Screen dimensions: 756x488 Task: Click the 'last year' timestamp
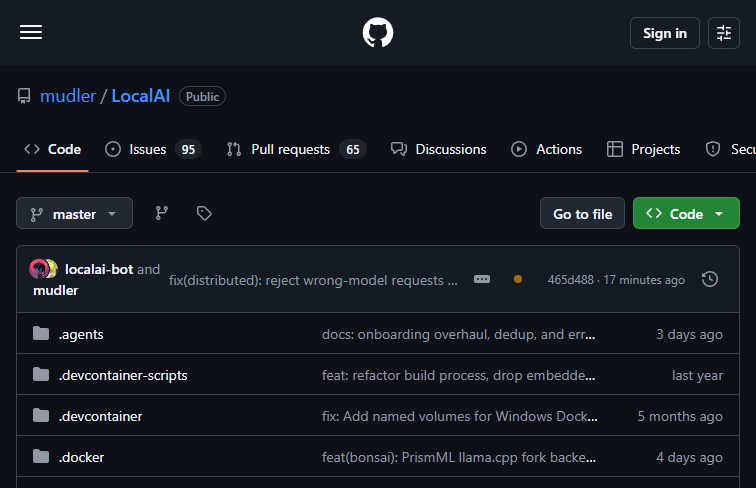[x=698, y=375]
